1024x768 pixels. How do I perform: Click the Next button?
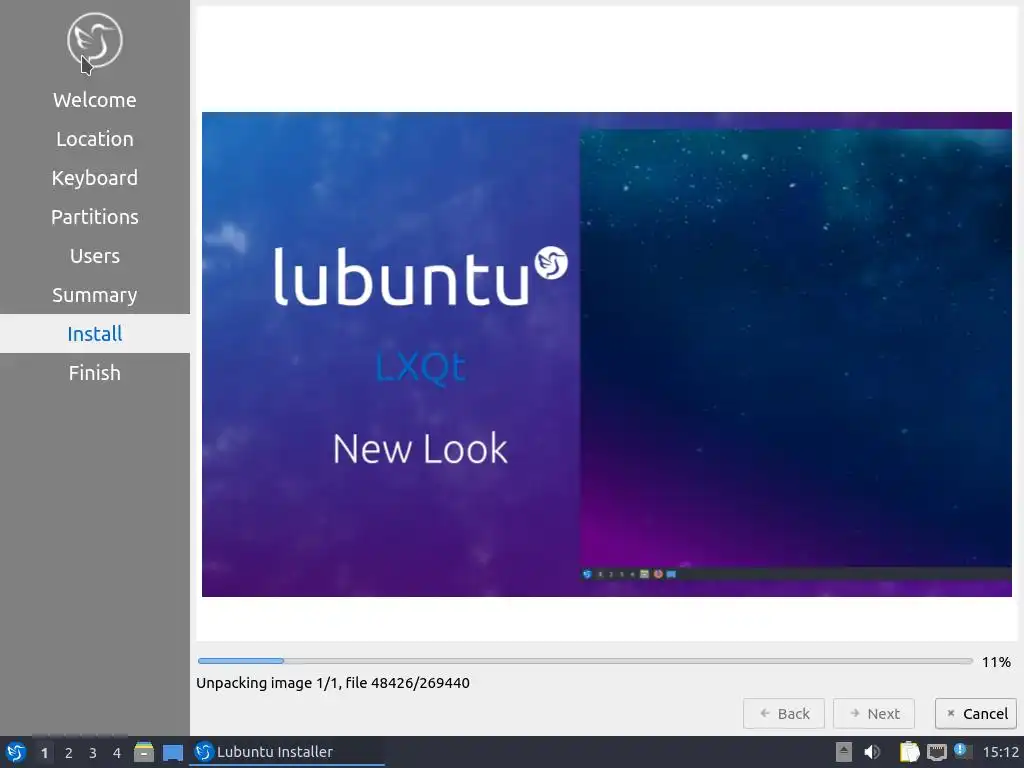874,714
